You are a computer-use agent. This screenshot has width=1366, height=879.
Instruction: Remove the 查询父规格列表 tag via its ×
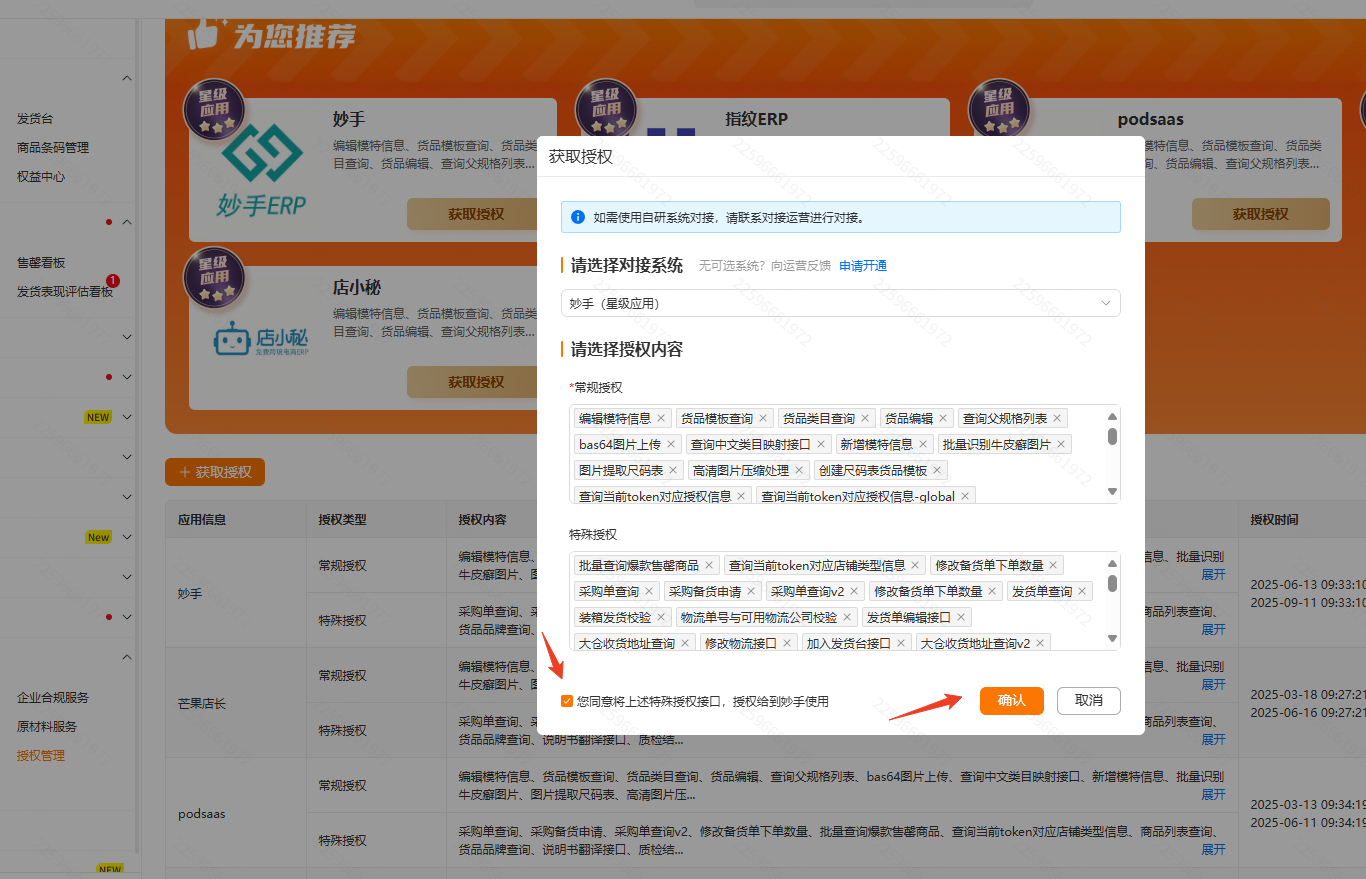click(x=1057, y=418)
